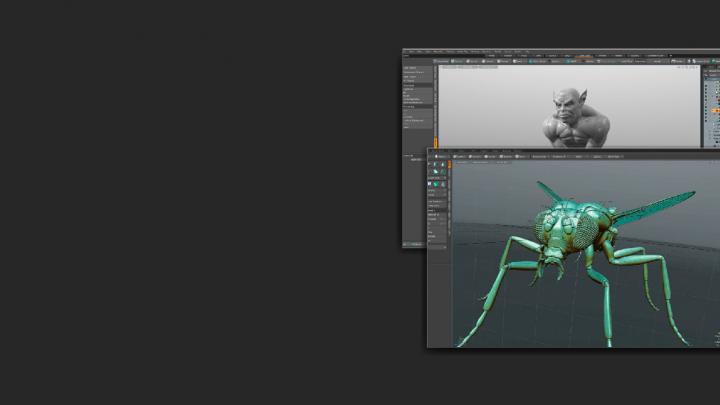Viewport: 720px width, 405px height.
Task: Click the top-left tool icon in the fly window's tool palette
Action: point(431,165)
